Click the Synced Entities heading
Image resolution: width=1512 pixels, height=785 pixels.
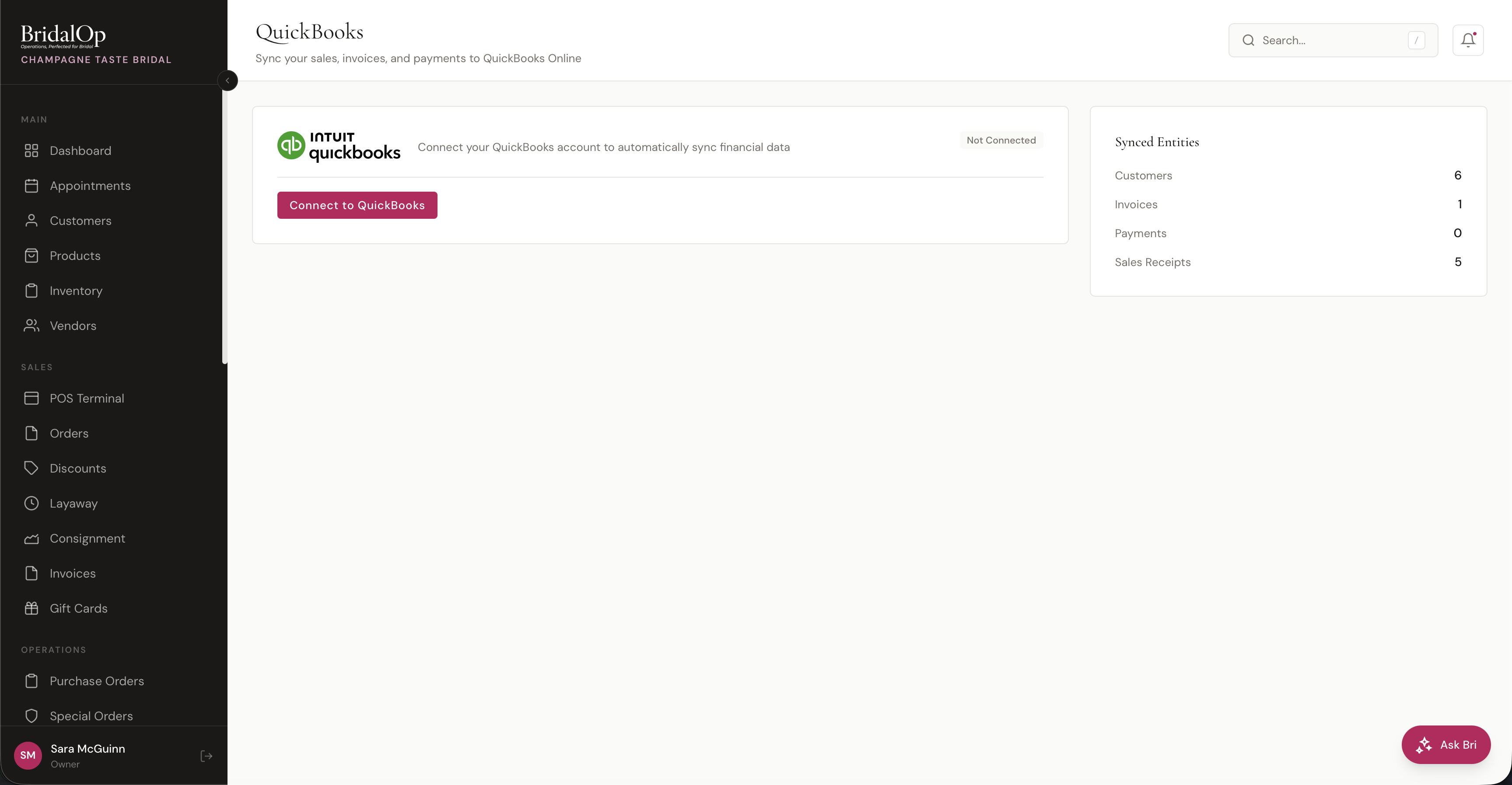1156,142
